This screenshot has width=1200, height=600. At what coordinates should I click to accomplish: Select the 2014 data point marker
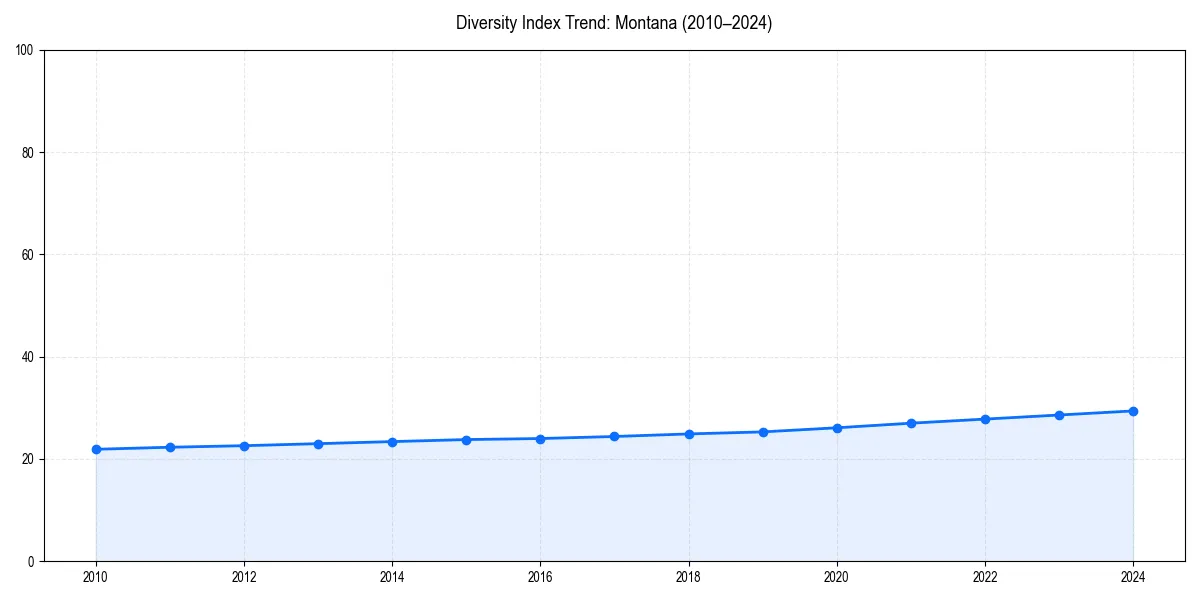pyautogui.click(x=391, y=440)
